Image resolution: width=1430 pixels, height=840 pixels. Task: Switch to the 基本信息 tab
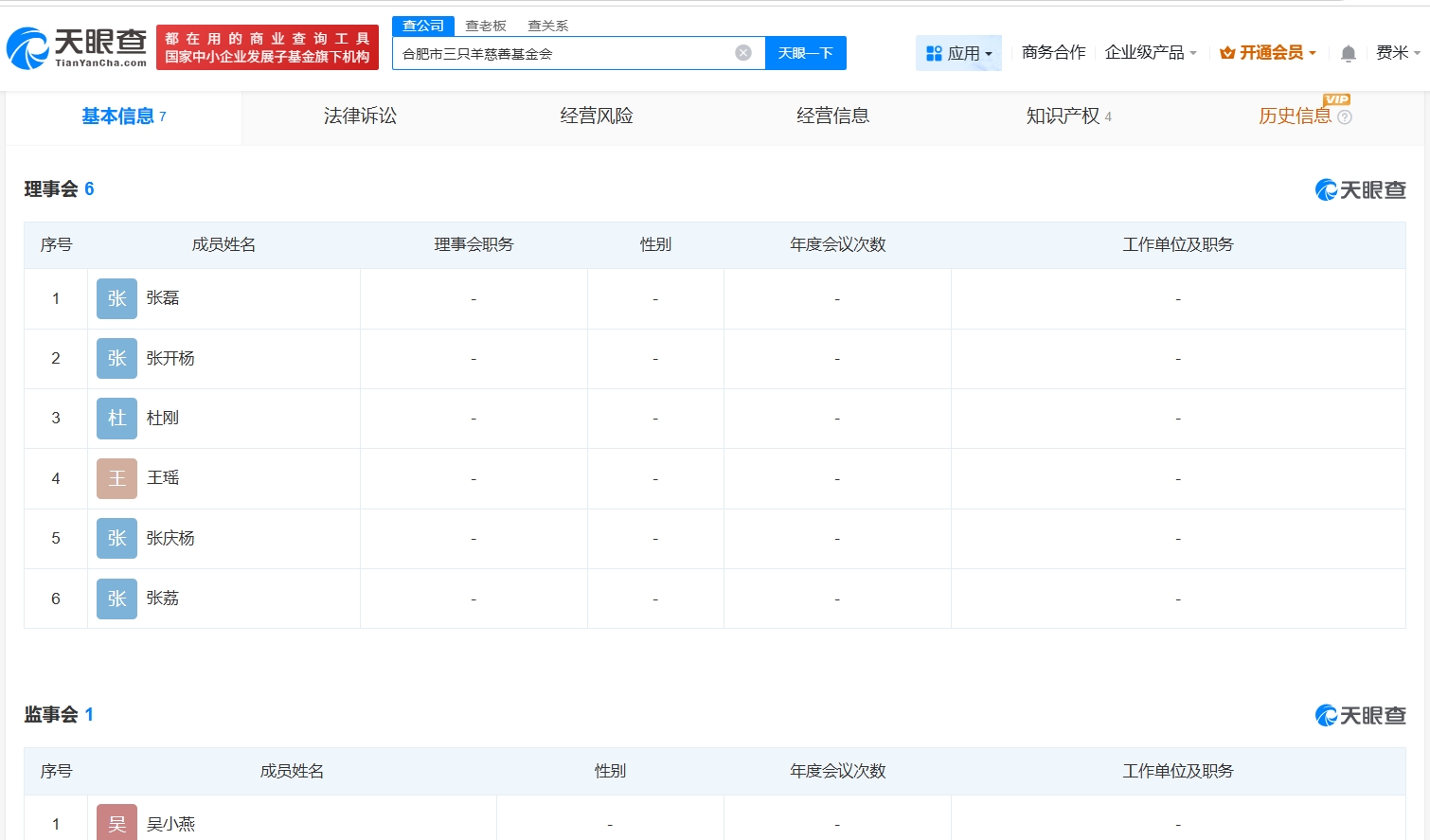pos(123,116)
